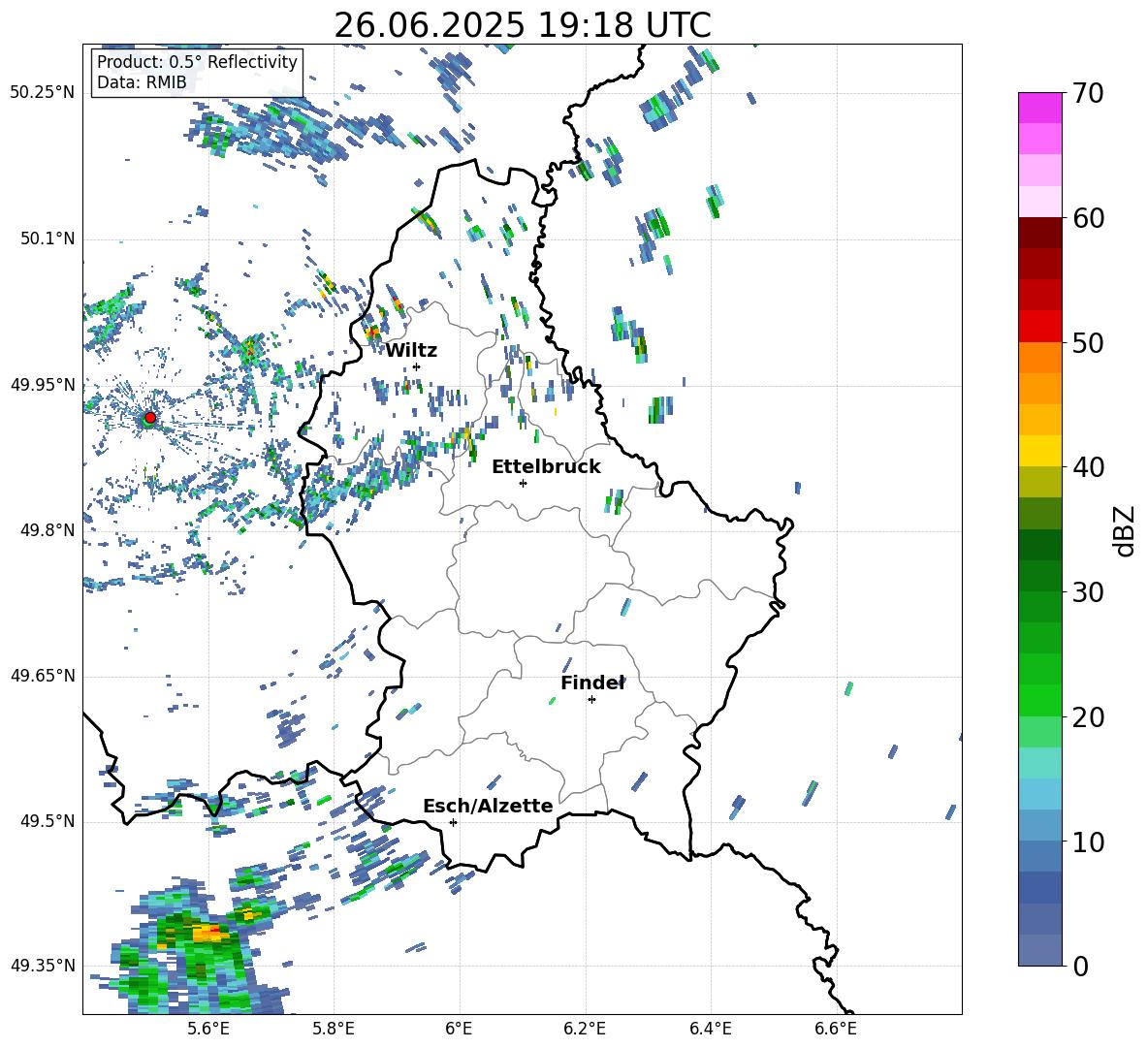Click the 50.25°N latitude label

point(43,93)
